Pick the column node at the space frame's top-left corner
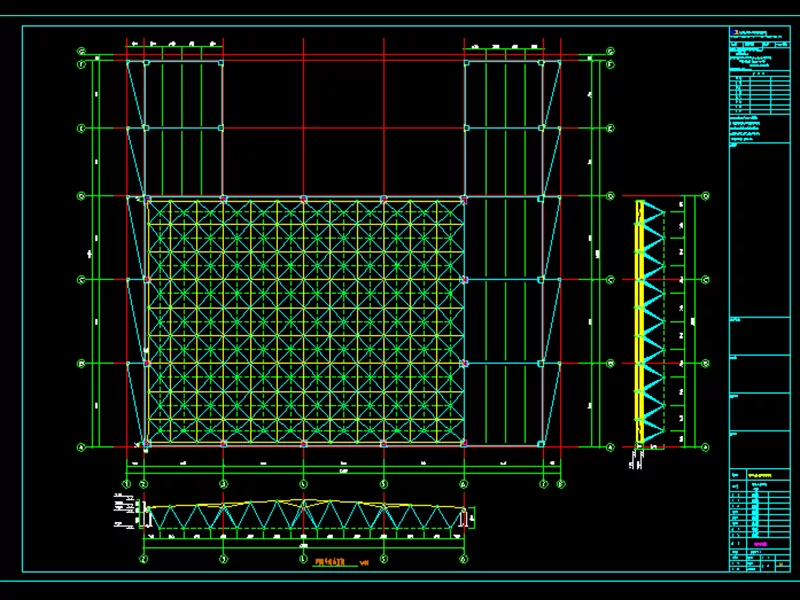 (x=147, y=199)
